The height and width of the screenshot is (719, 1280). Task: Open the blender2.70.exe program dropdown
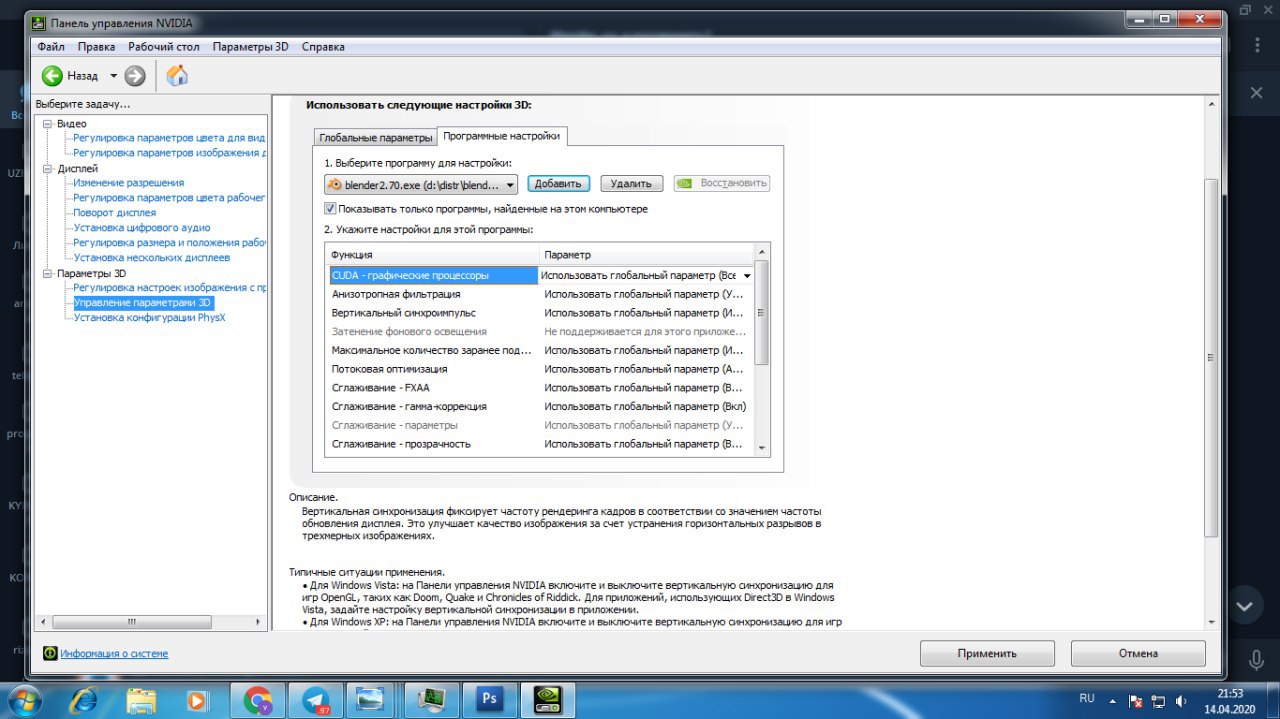tap(422, 184)
